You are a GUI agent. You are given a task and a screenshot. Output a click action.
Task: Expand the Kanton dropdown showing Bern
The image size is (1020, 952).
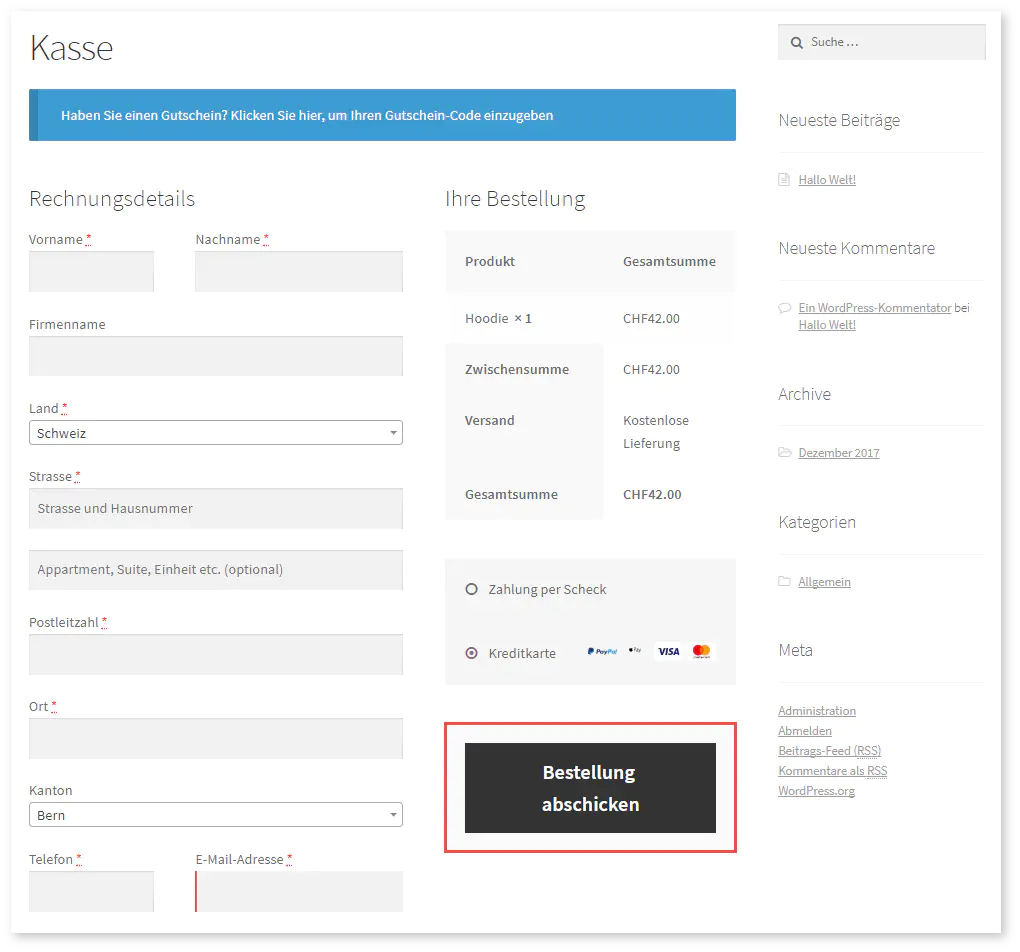click(215, 815)
